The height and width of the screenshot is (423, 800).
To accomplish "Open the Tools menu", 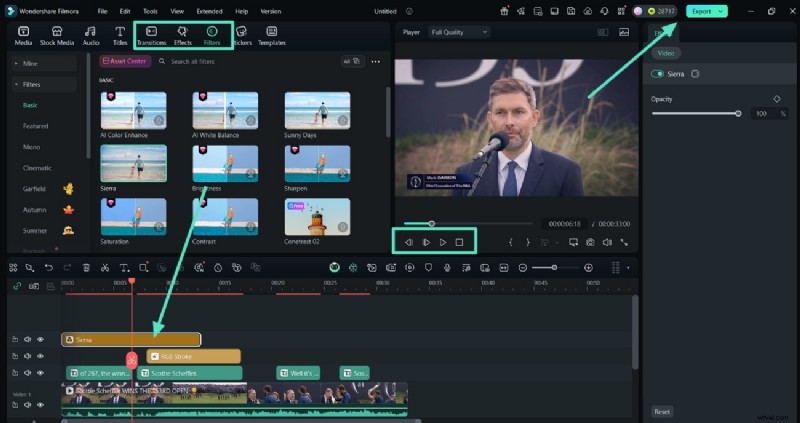I will [x=150, y=11].
